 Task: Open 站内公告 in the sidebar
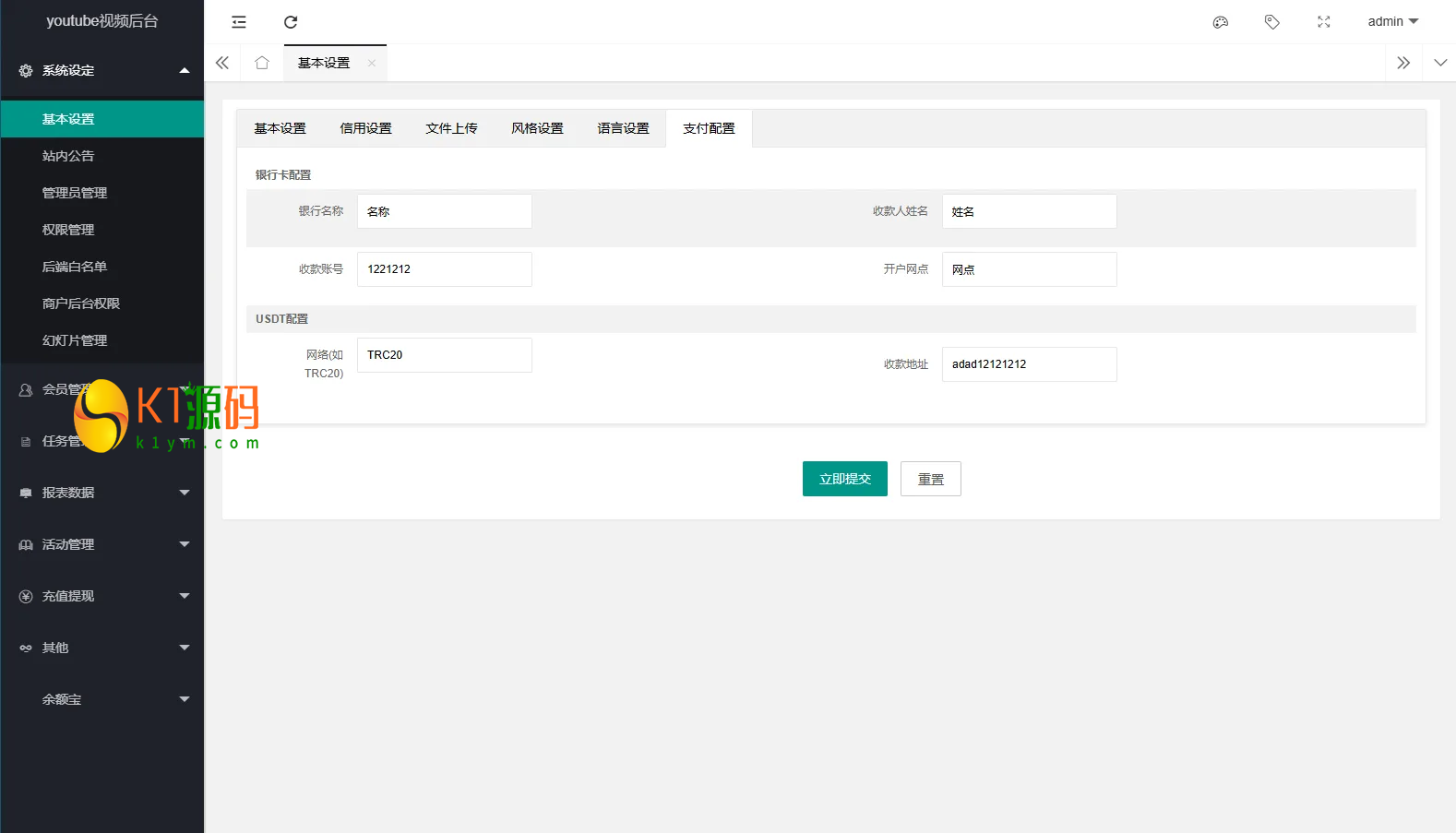click(x=102, y=156)
